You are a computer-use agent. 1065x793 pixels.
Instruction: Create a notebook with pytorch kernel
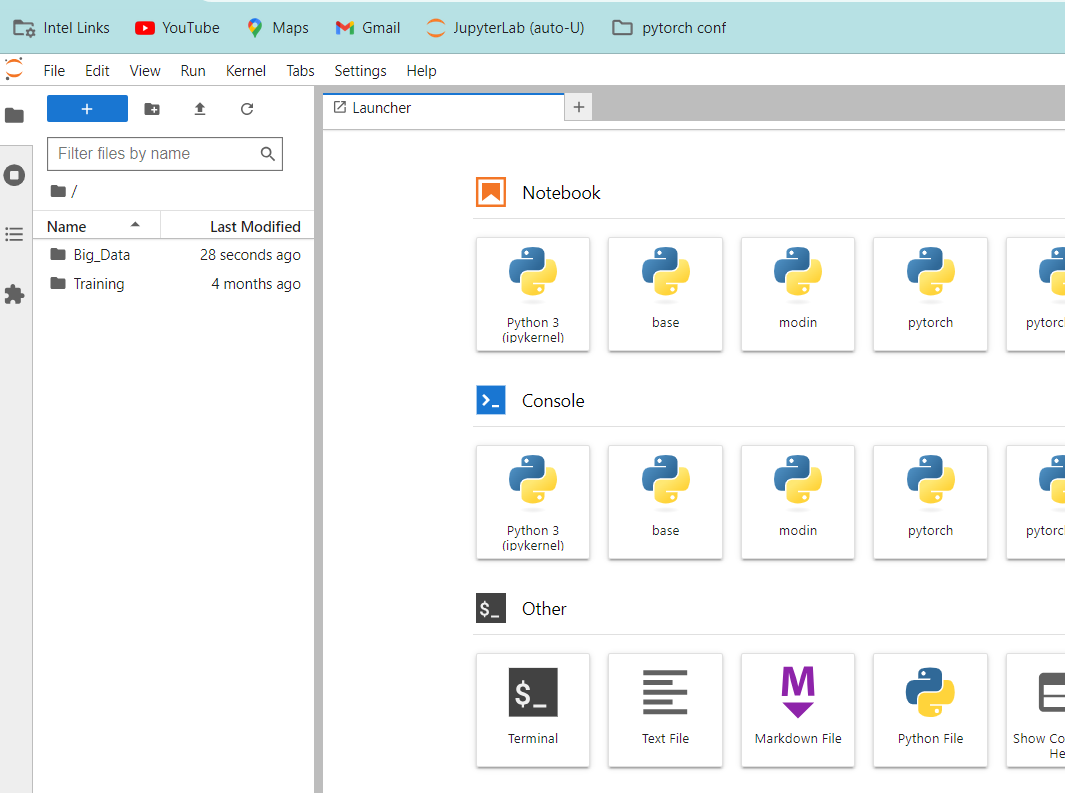(930, 294)
